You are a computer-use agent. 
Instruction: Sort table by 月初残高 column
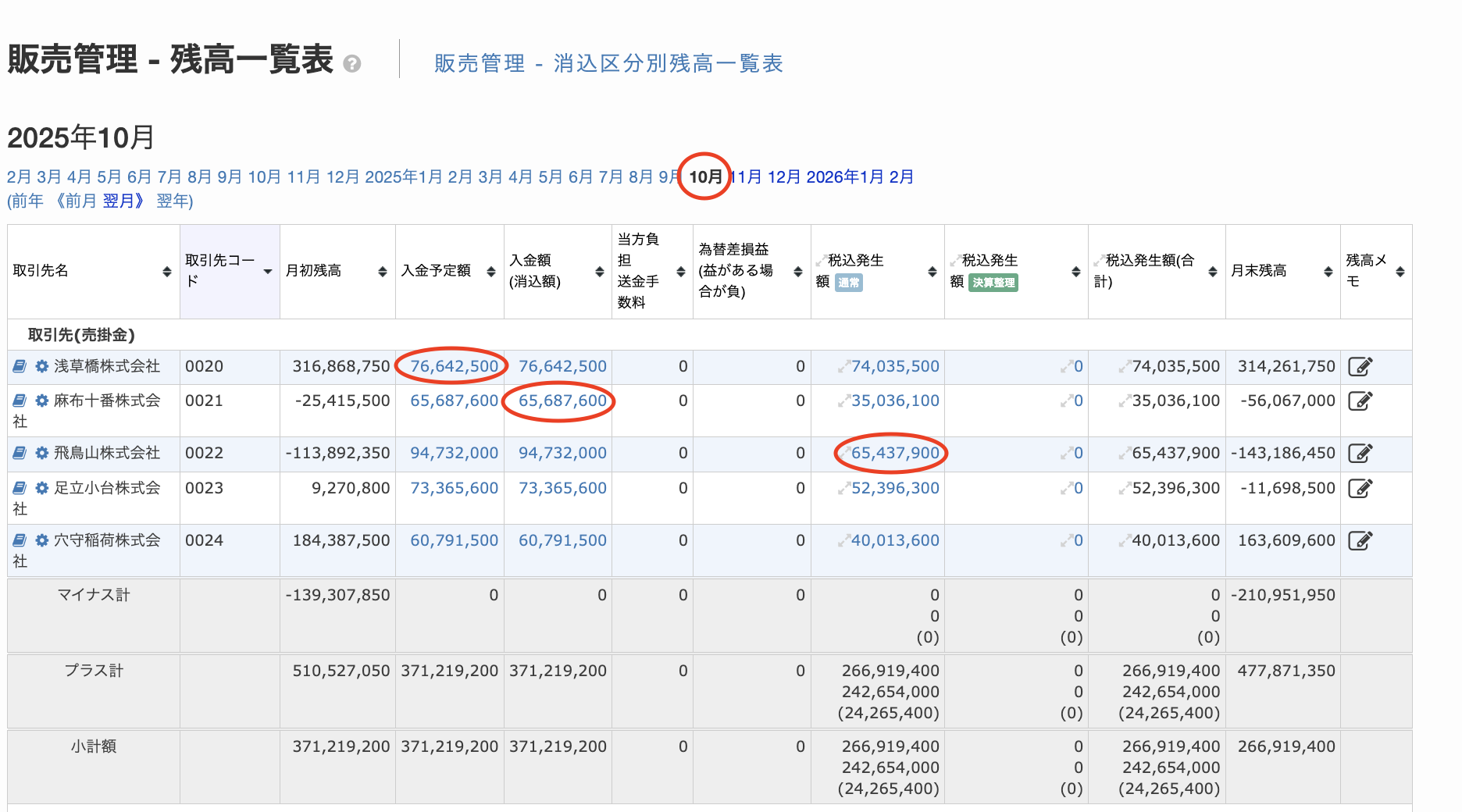click(x=383, y=272)
